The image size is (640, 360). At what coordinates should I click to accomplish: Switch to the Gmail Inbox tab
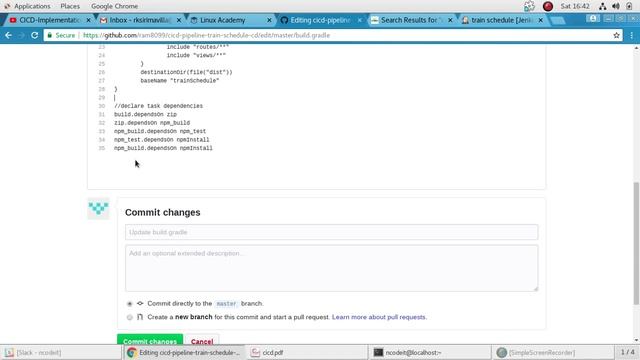tap(139, 20)
